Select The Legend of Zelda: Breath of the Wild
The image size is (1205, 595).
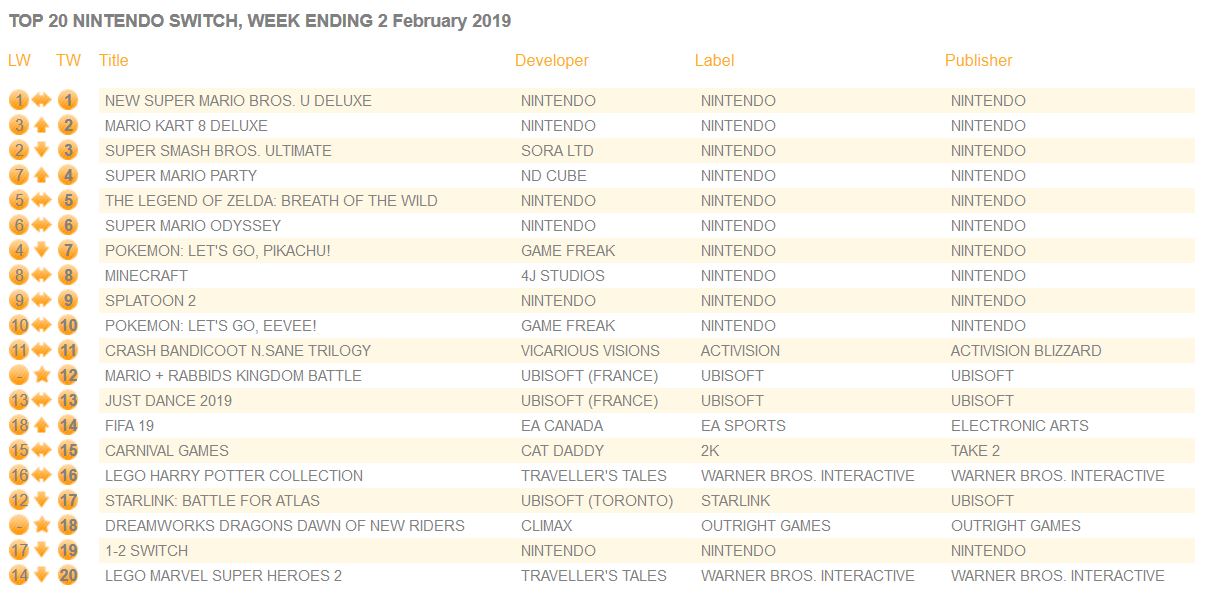[271, 201]
